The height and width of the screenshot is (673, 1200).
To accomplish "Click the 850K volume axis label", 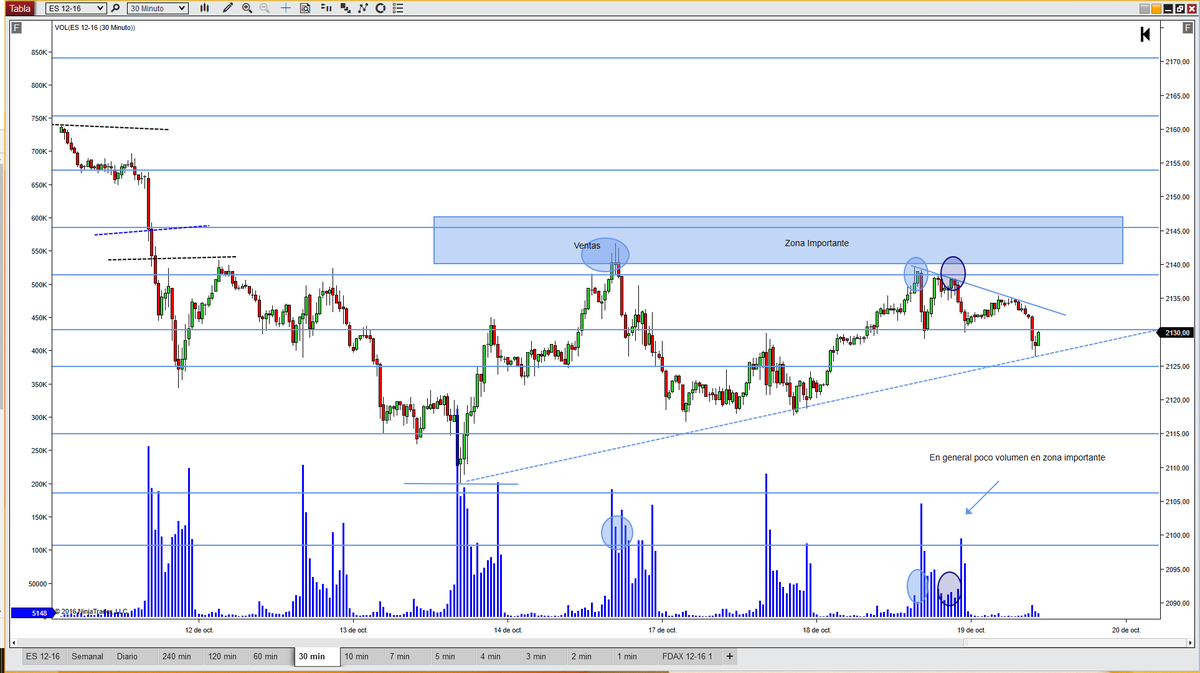I will click(40, 52).
